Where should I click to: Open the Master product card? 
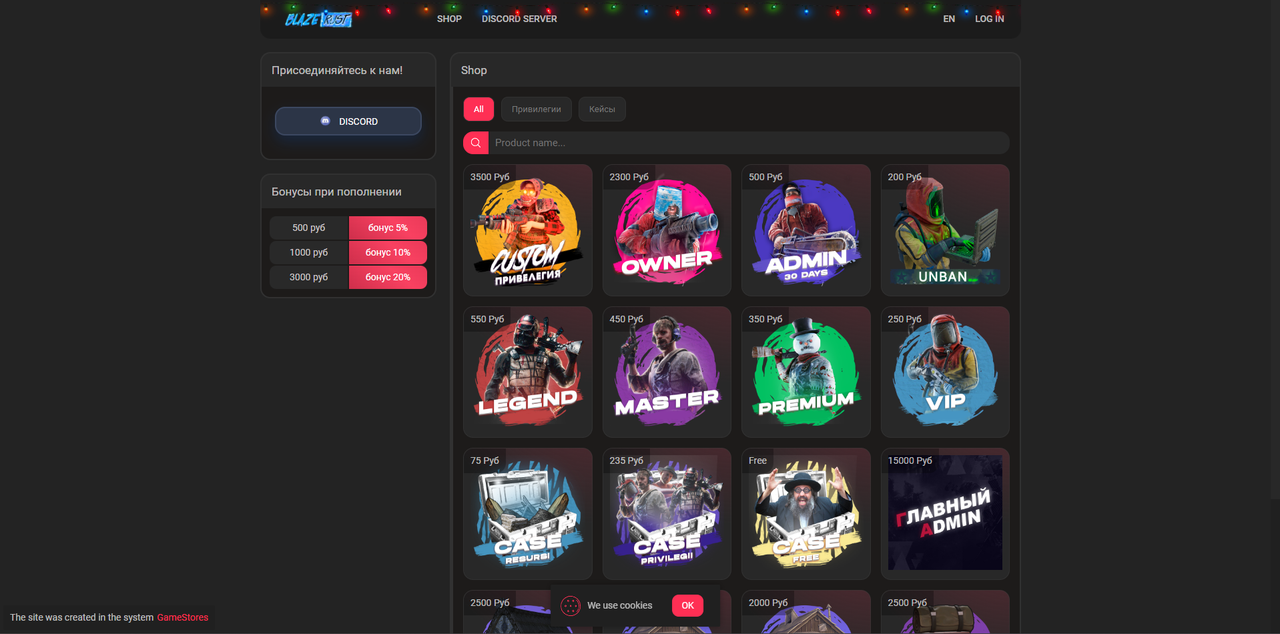(667, 372)
